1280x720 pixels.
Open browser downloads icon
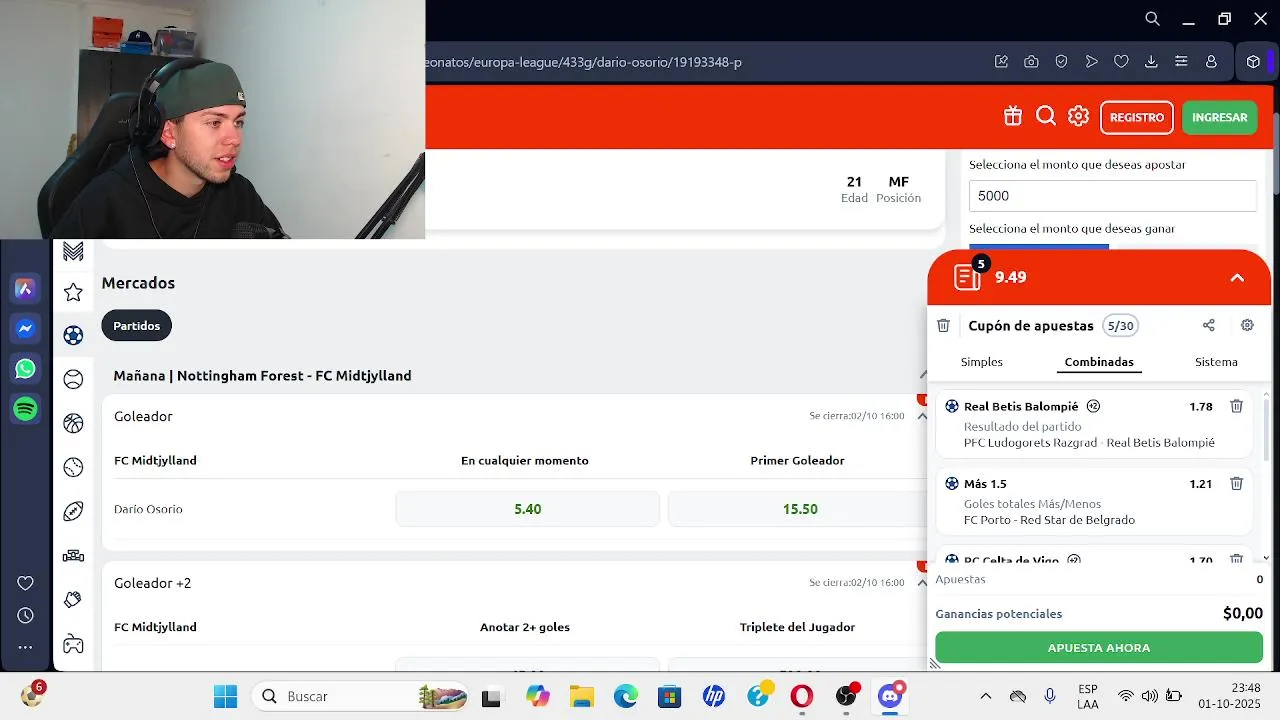(x=1151, y=62)
